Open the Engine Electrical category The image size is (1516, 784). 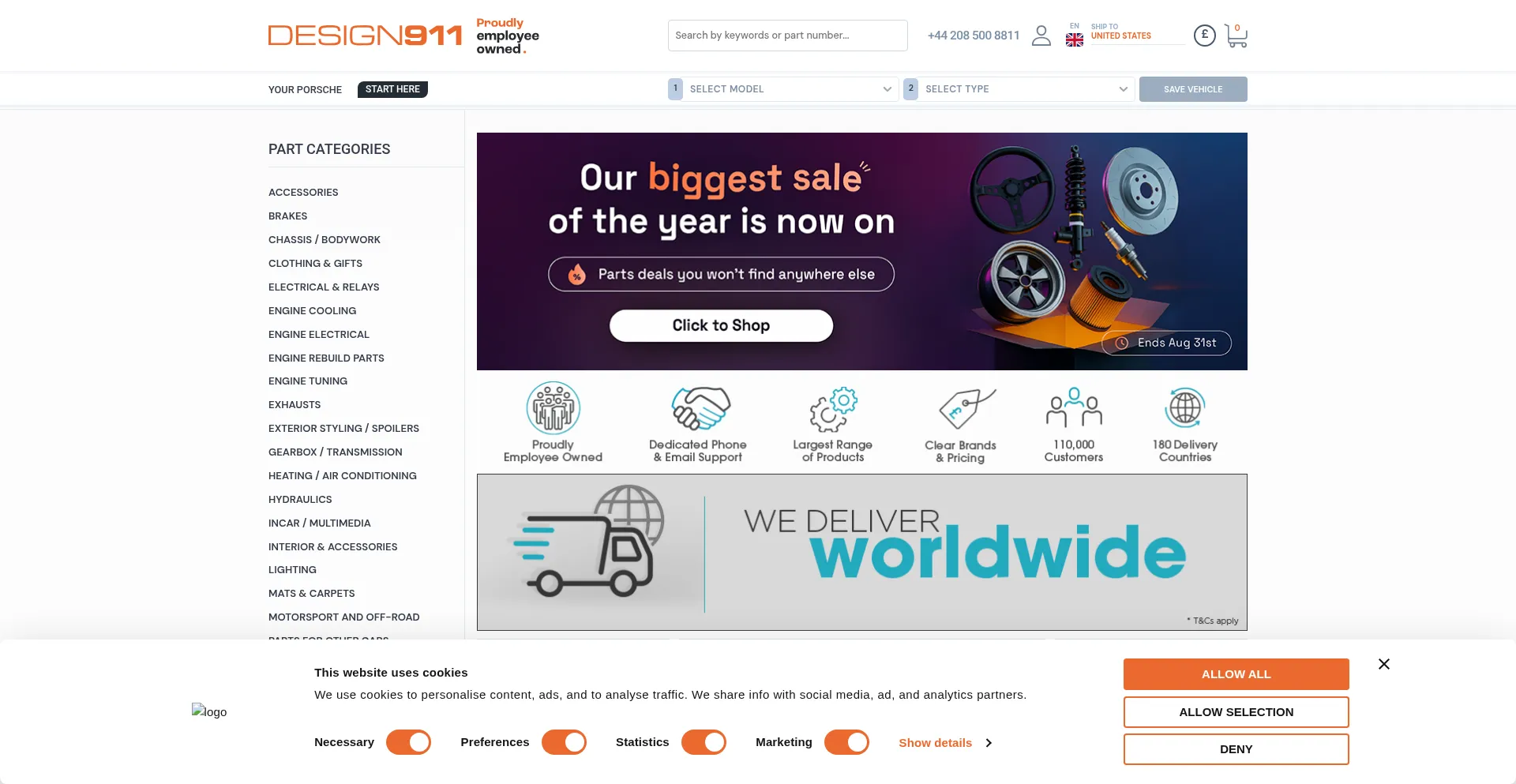(x=319, y=335)
